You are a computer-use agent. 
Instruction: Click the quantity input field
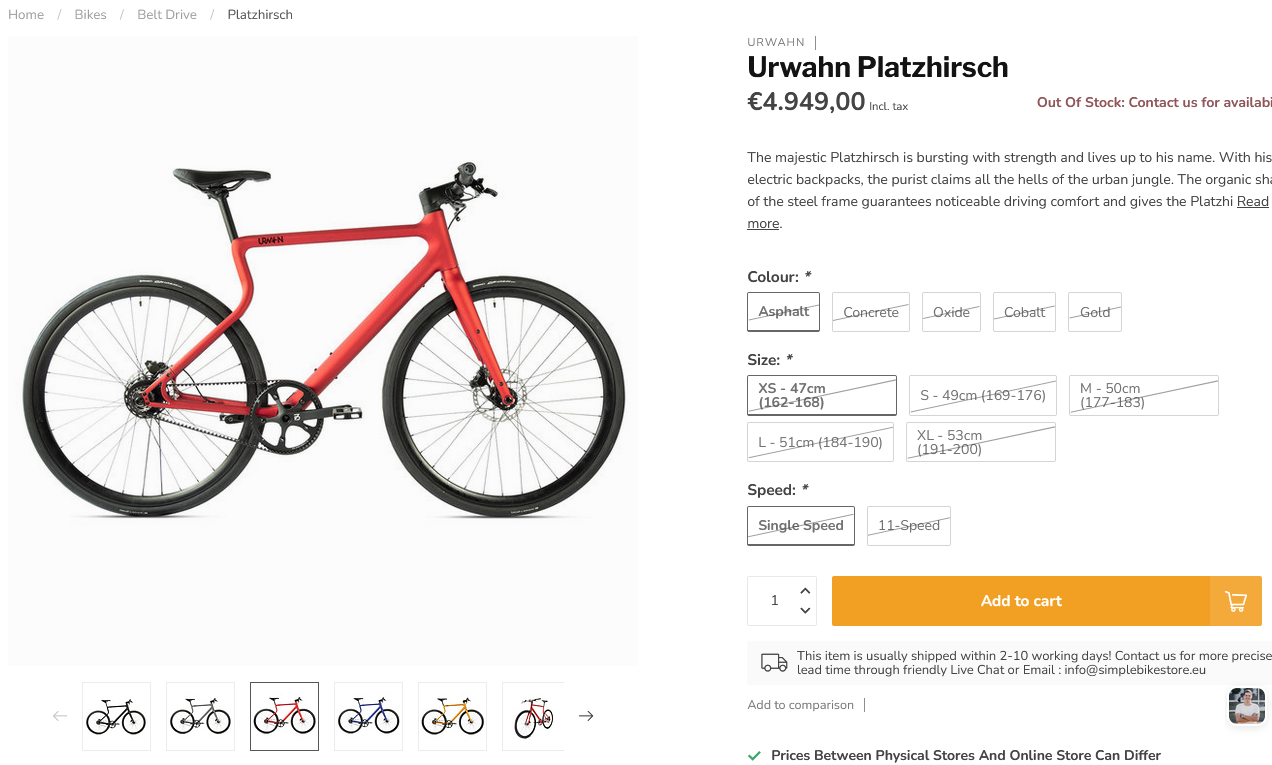pos(774,601)
